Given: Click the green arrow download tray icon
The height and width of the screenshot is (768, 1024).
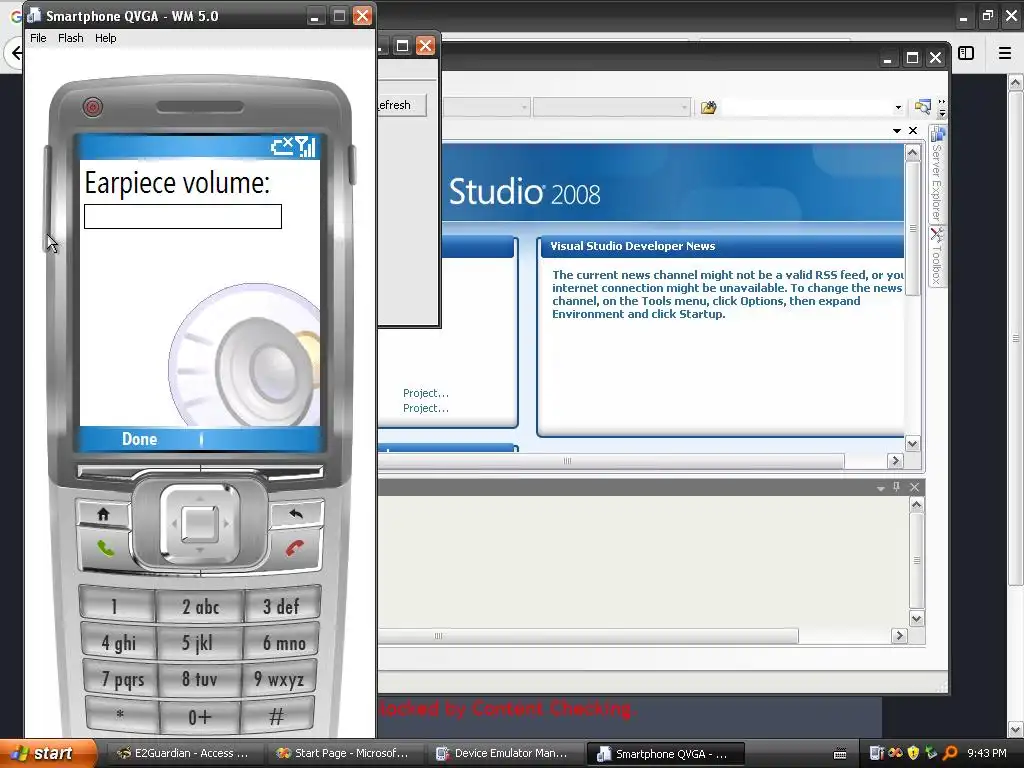Looking at the screenshot, I should (x=931, y=753).
